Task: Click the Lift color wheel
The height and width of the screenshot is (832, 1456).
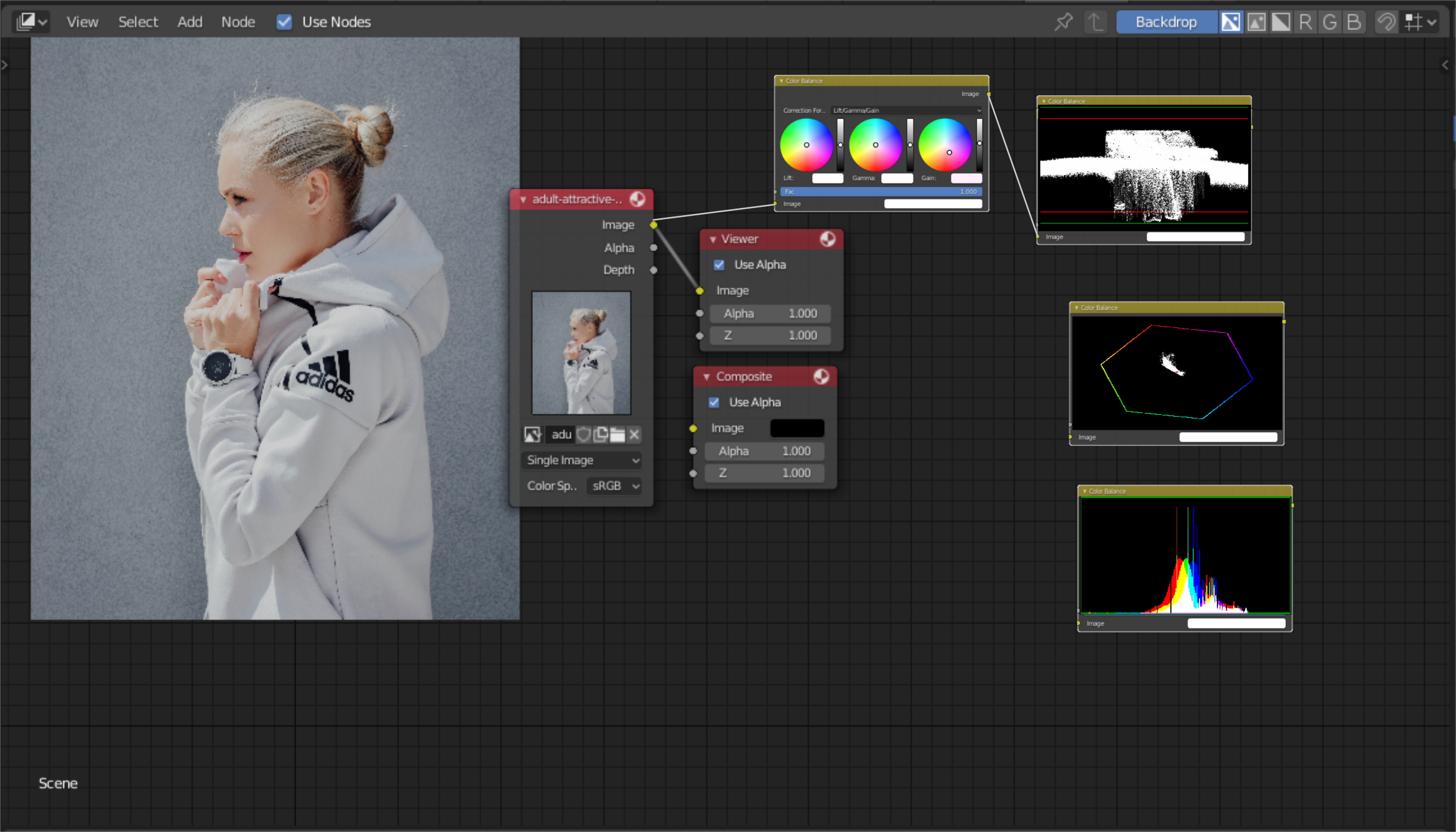Action: click(806, 145)
